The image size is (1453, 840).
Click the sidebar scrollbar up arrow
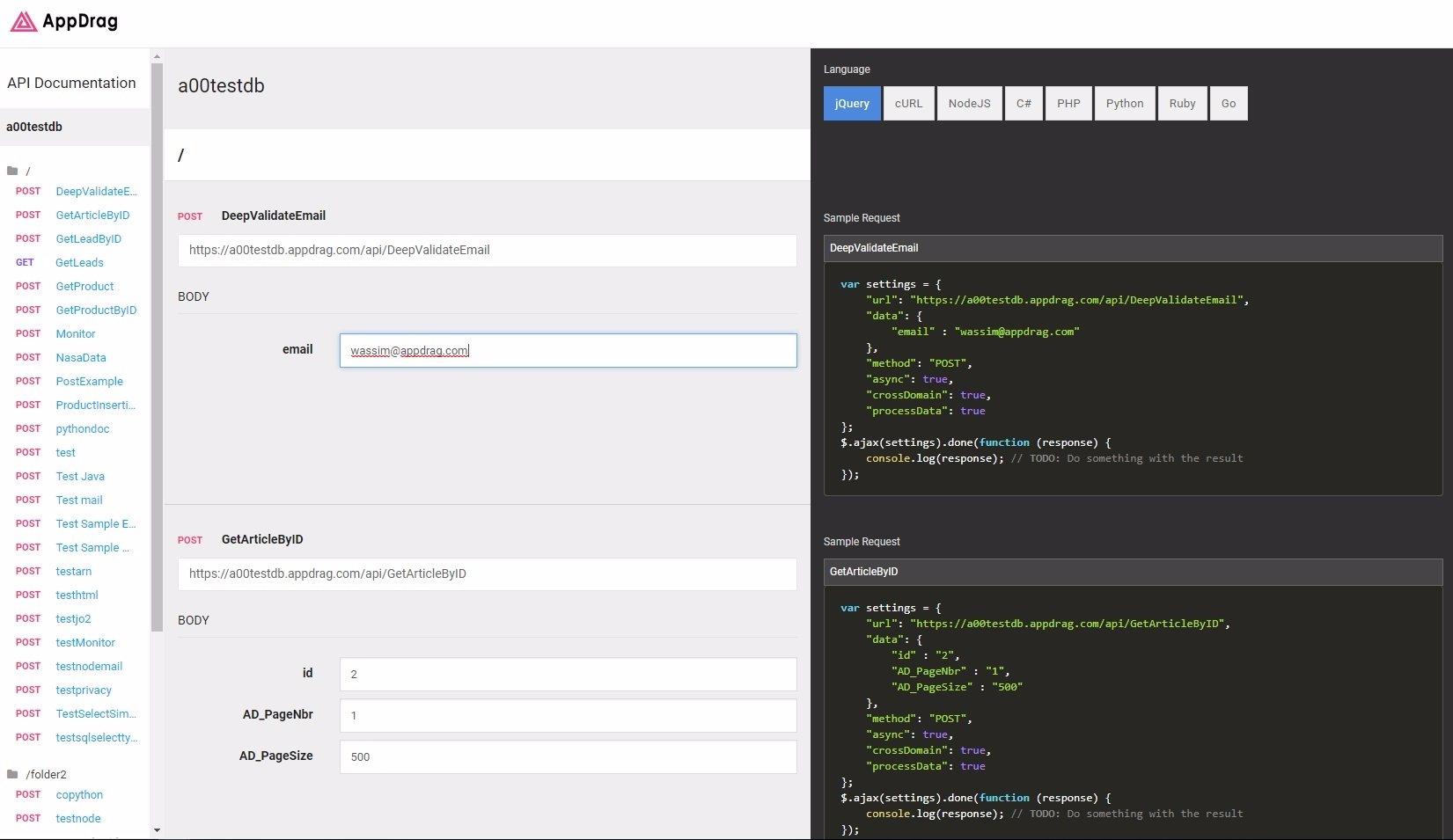(157, 56)
